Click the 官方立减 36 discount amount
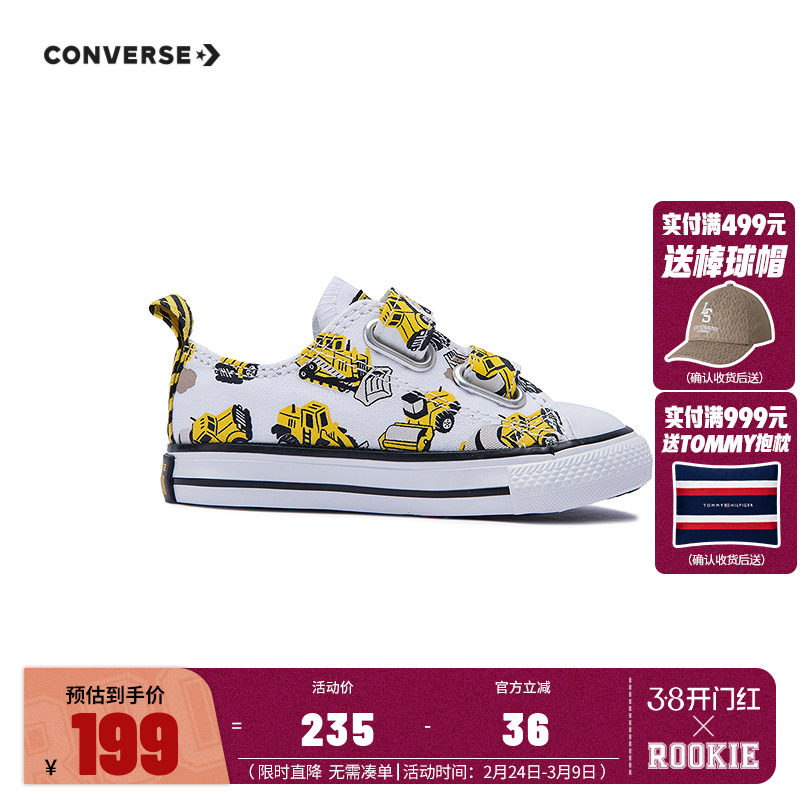The image size is (800, 800). point(525,730)
